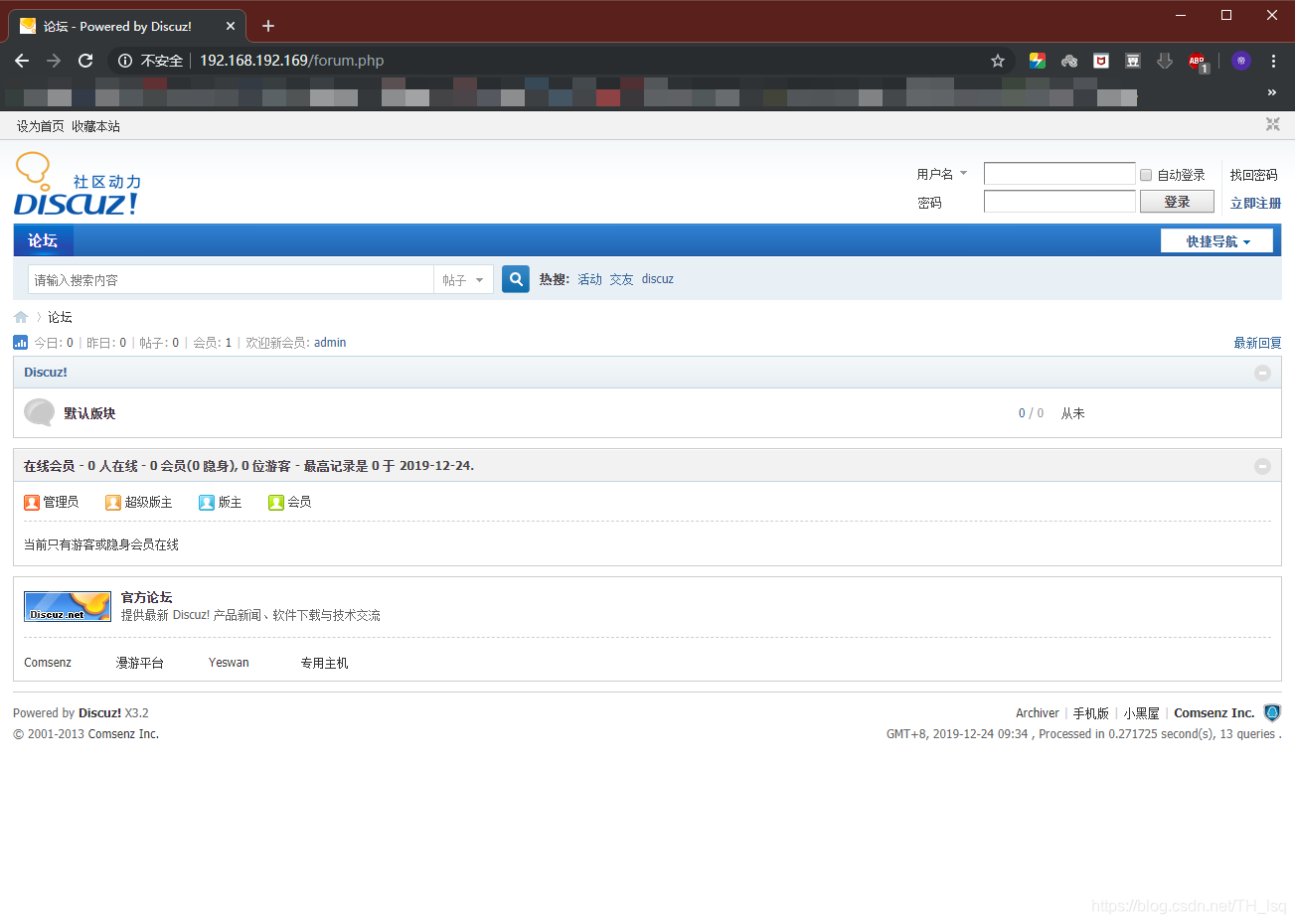Click the 在线会员 heading link
The image size is (1295, 924).
pyautogui.click(x=50, y=466)
